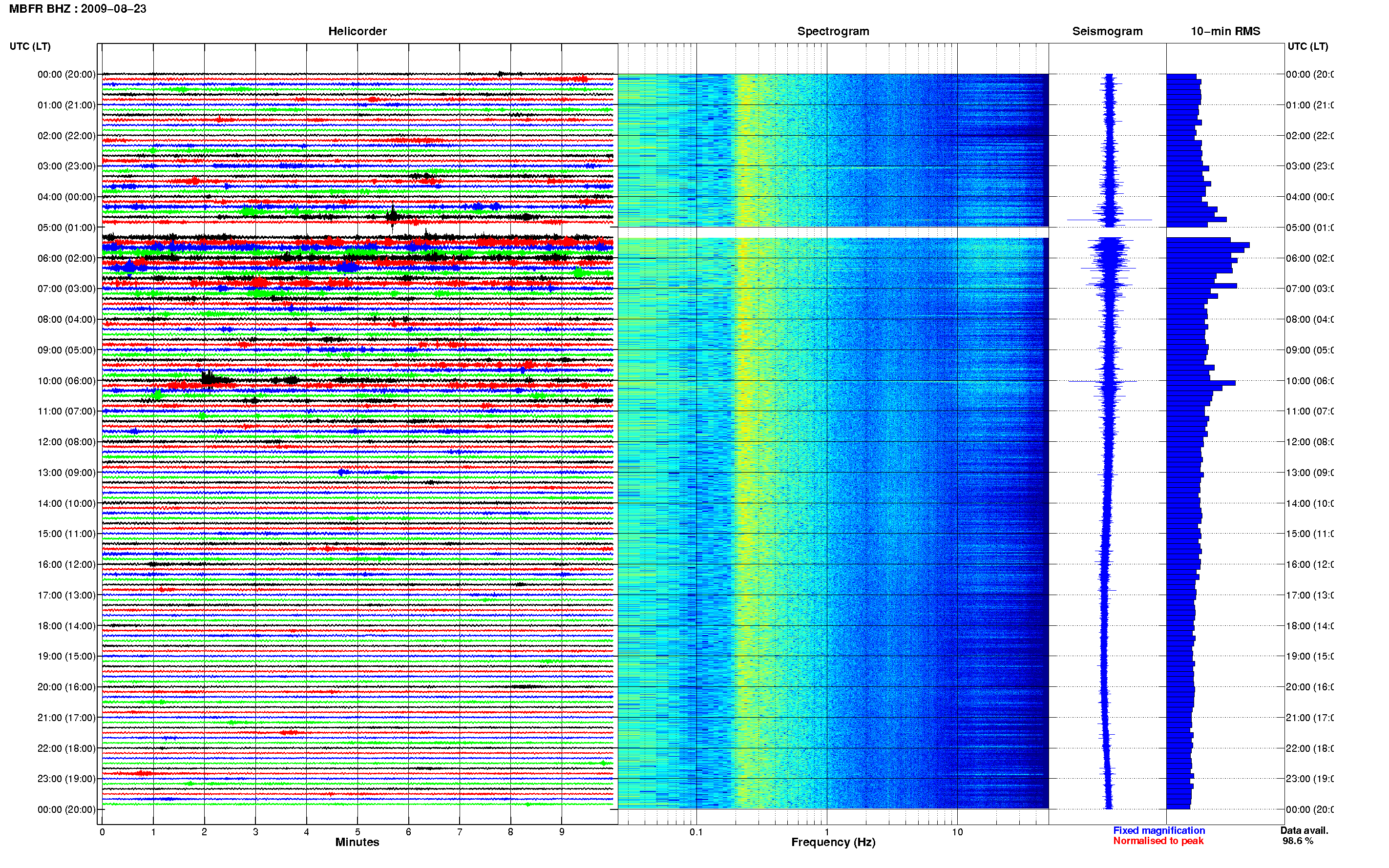
Task: Click the 'Frequency (Hz)' axis title
Action: coord(833,842)
